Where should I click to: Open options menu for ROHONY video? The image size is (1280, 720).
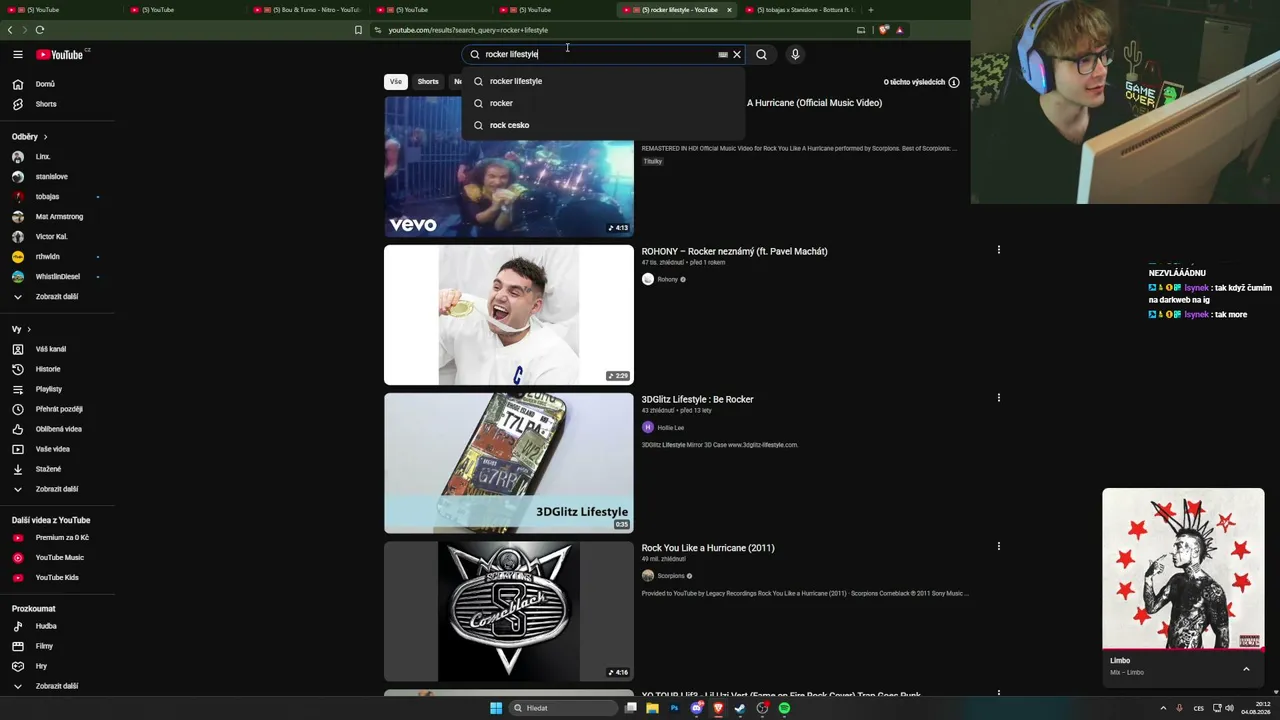(x=998, y=250)
